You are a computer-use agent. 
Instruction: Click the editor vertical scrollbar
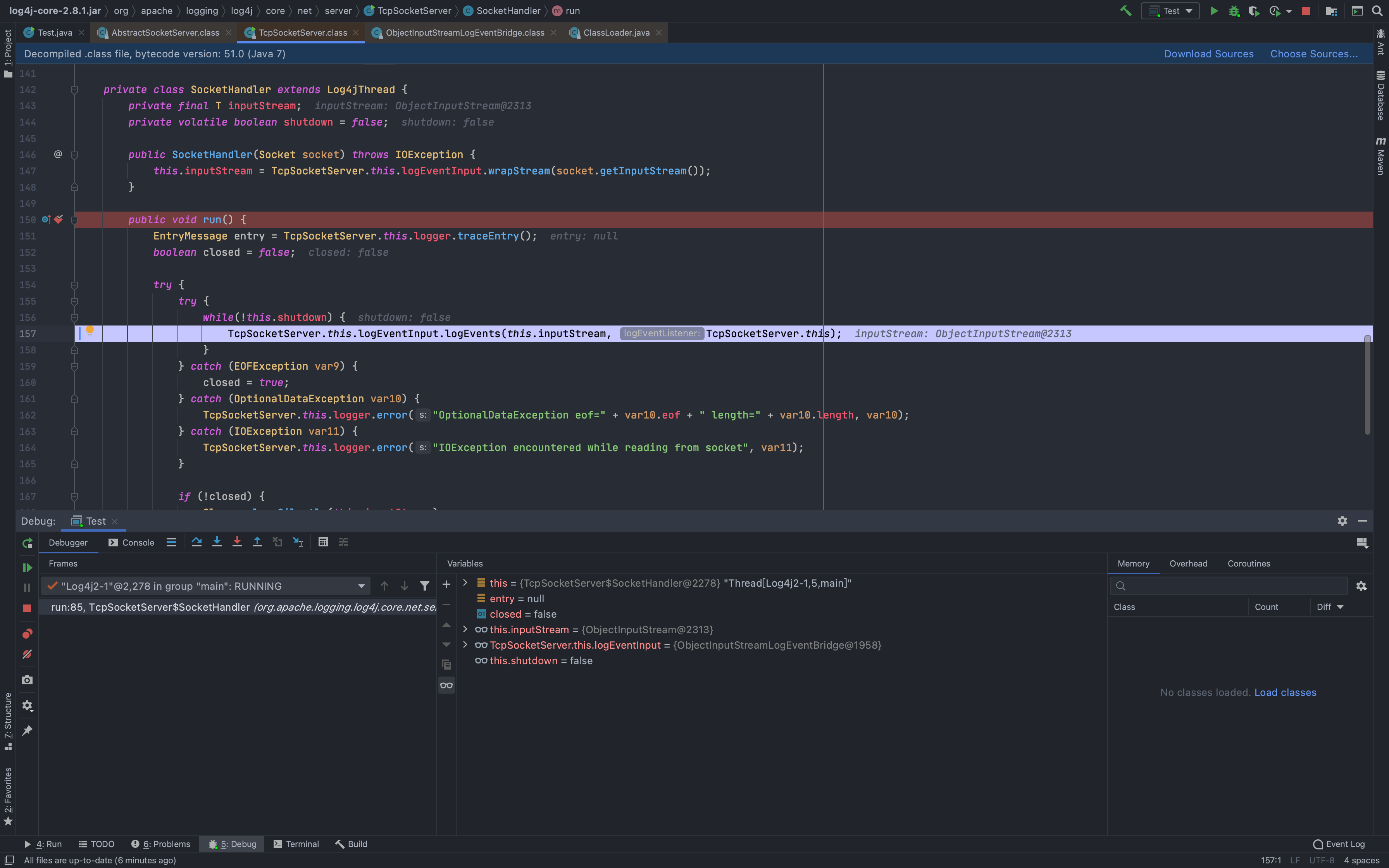[1367, 385]
